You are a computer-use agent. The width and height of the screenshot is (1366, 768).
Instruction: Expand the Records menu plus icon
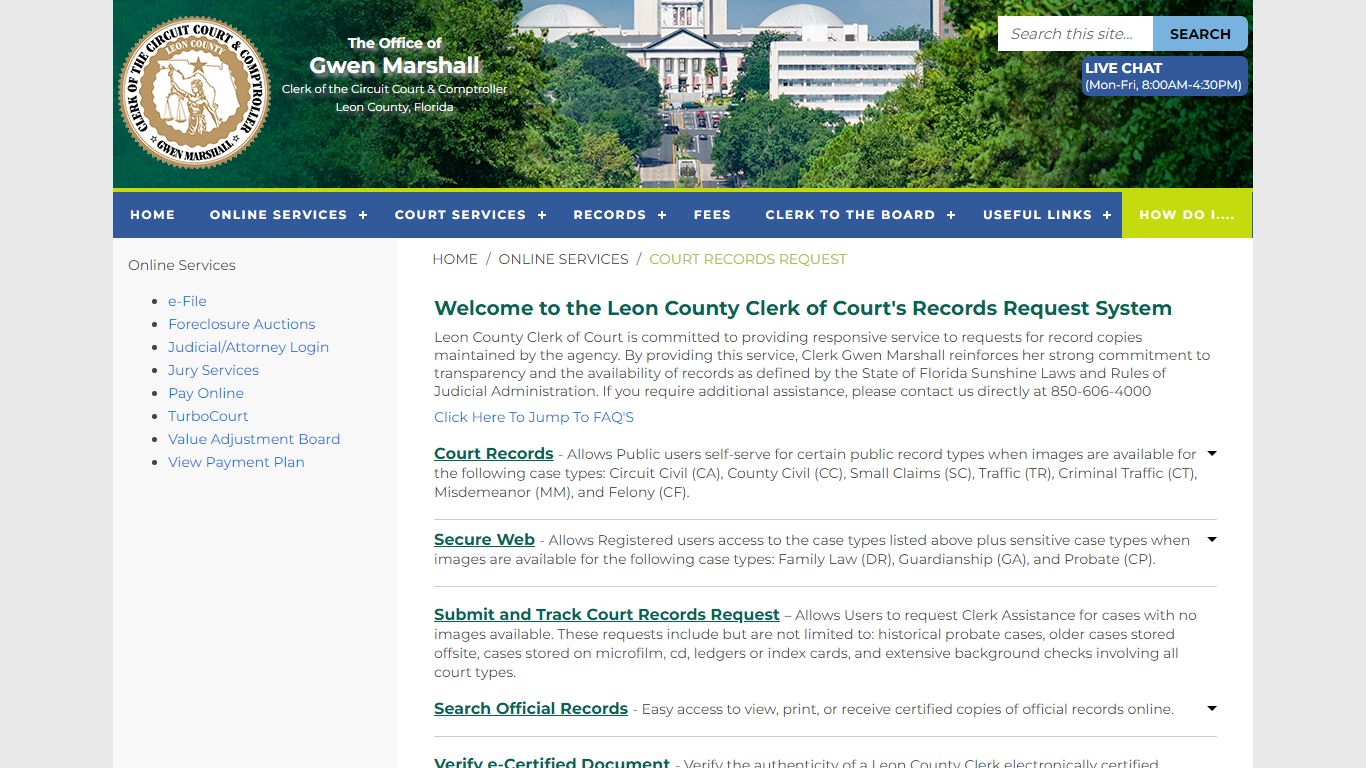(662, 215)
